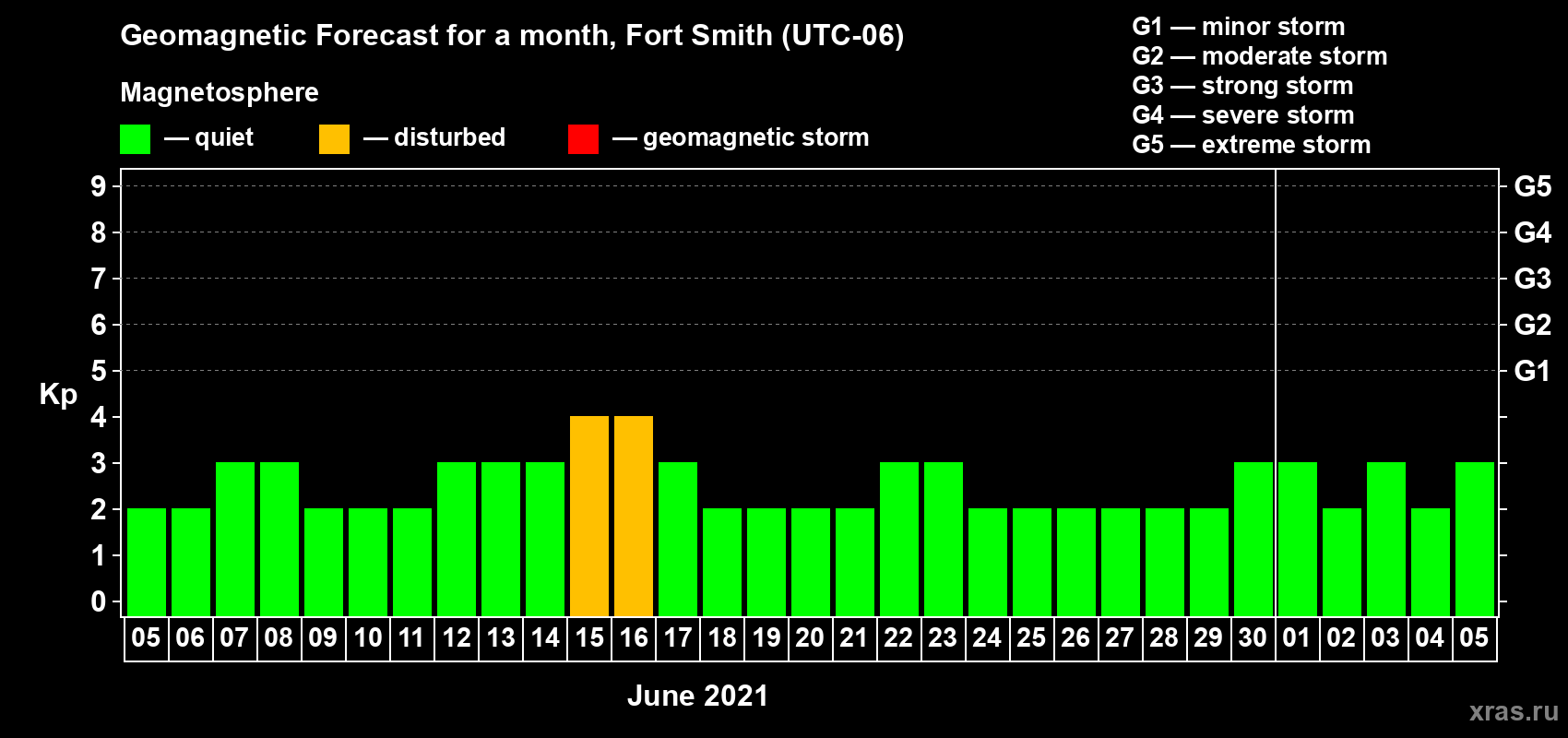Open the xras.ru watermark link

pyautogui.click(x=1514, y=711)
